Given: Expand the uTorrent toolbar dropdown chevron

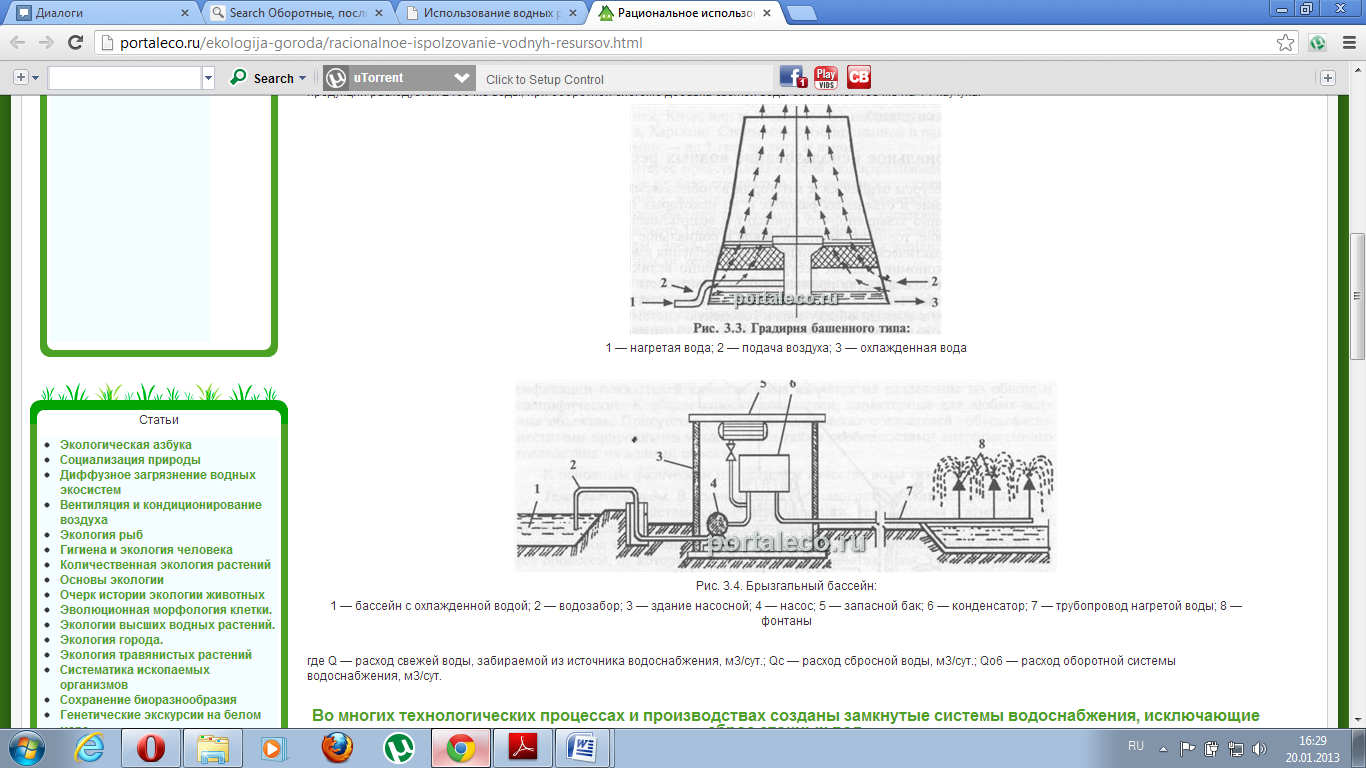Looking at the screenshot, I should click(461, 78).
